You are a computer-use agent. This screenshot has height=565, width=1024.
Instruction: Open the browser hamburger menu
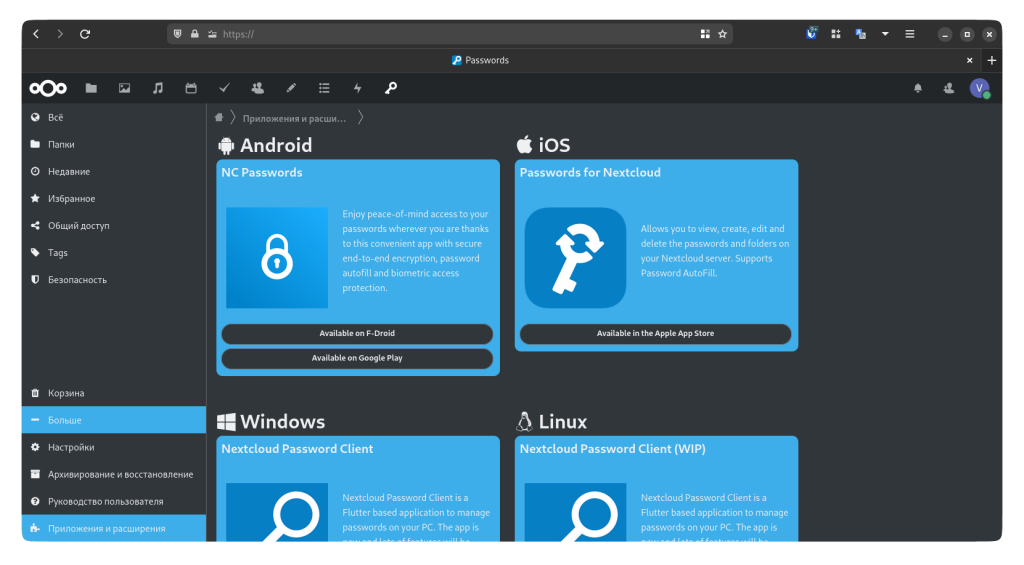click(910, 34)
